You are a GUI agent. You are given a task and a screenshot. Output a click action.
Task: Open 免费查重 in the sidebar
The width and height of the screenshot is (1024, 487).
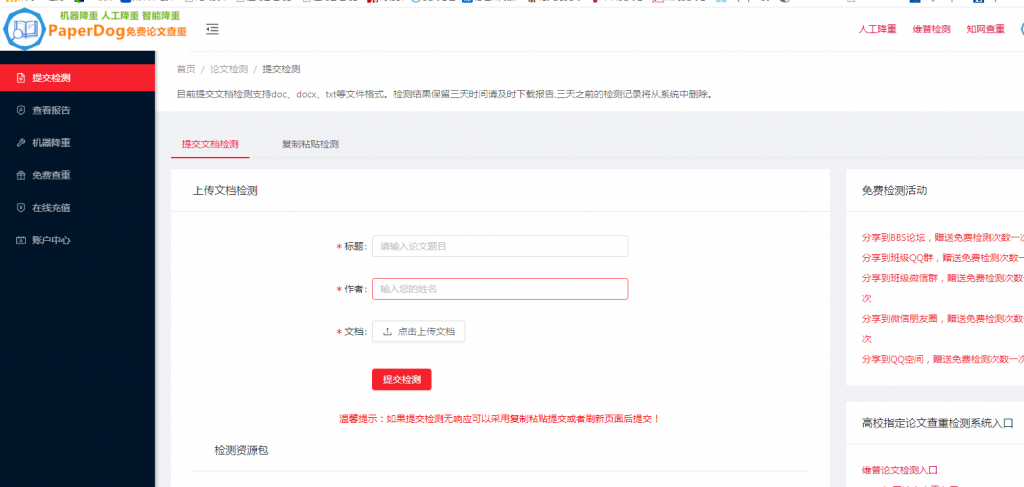coord(77,175)
